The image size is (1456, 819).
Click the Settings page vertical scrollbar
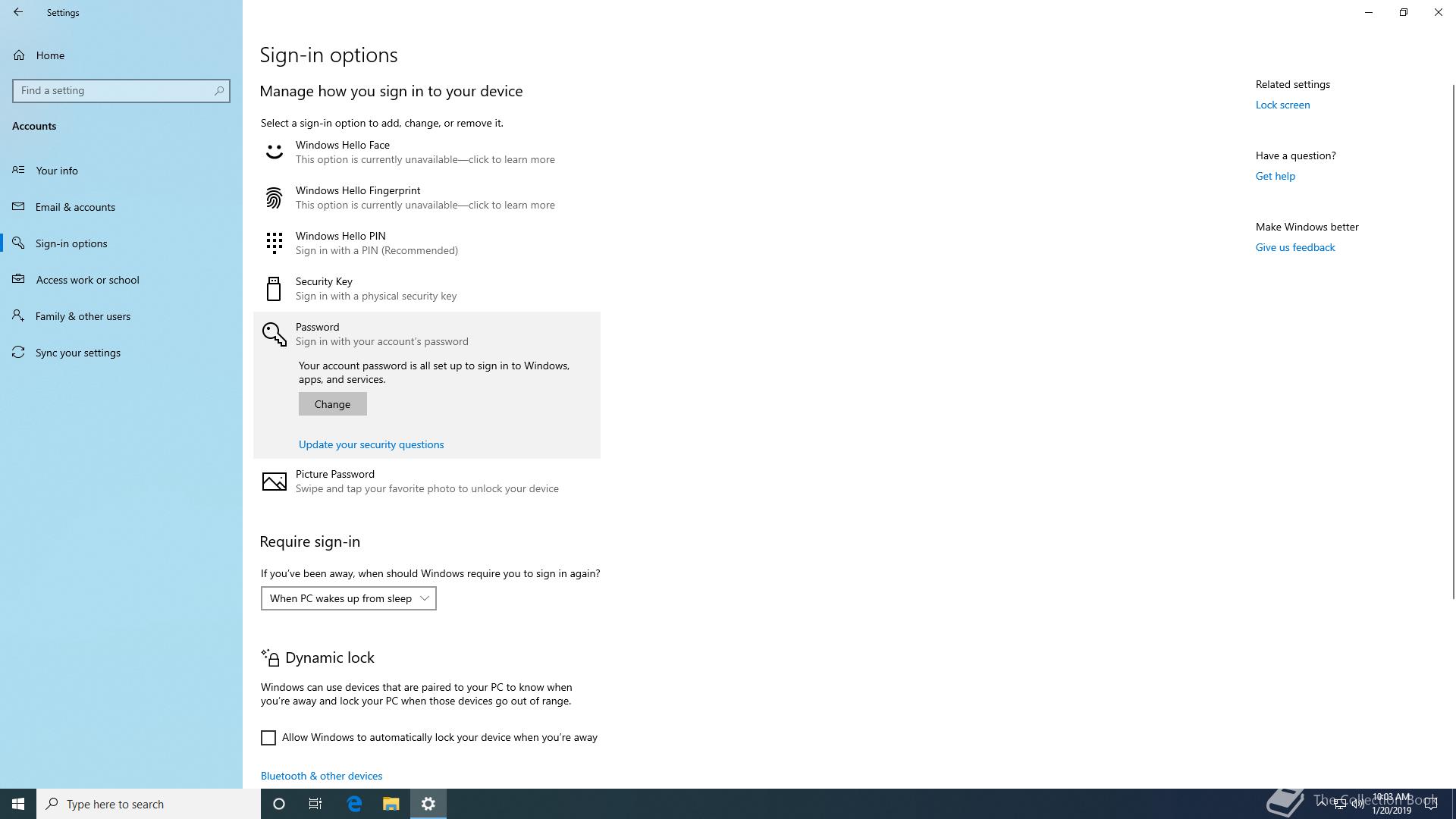point(1453,341)
